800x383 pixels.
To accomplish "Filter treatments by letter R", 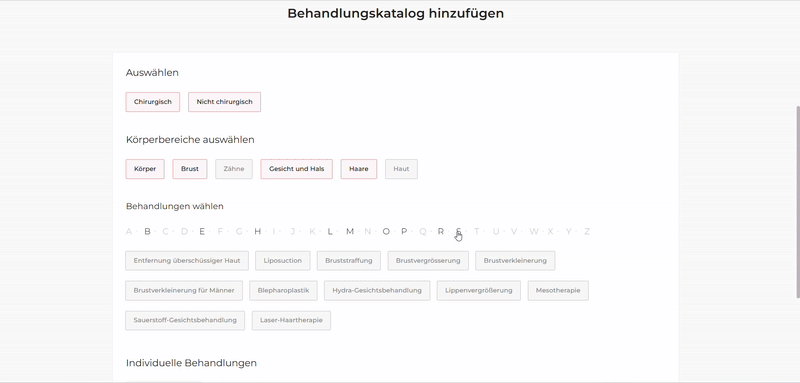I will pos(441,232).
